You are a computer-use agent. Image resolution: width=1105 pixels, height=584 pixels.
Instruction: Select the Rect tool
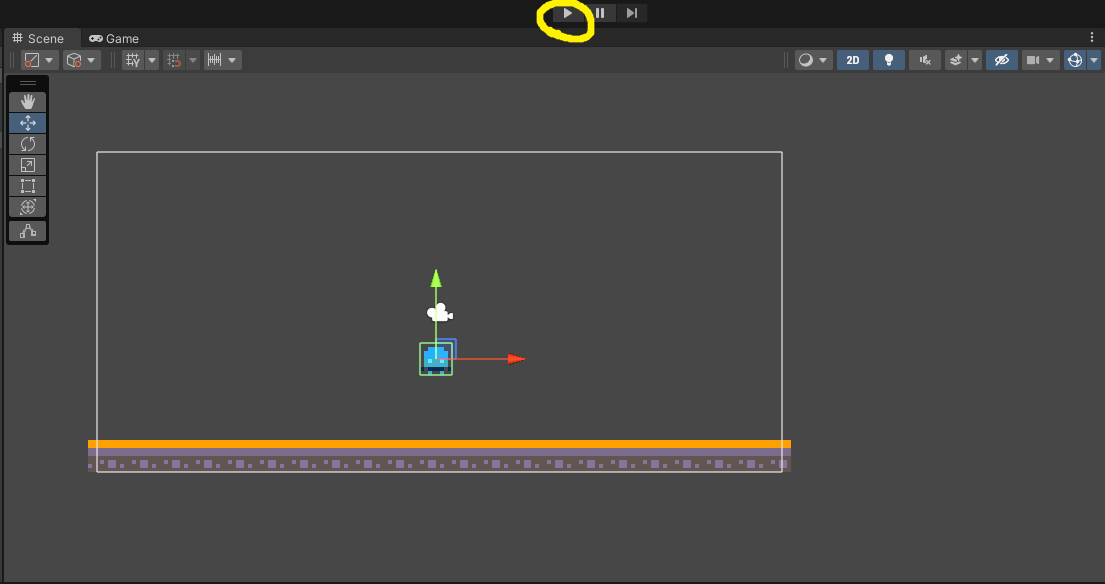(27, 186)
